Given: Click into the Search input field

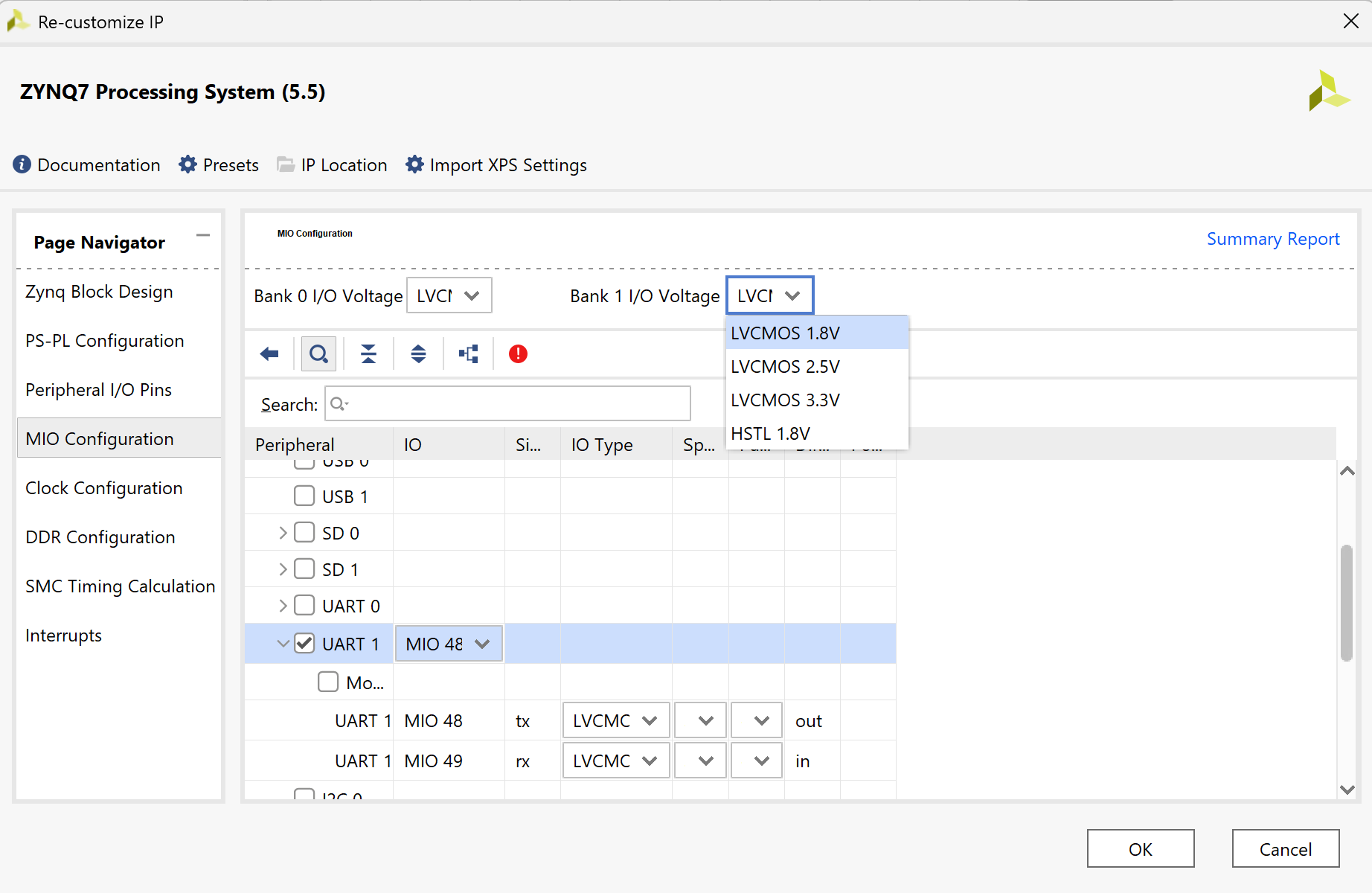Looking at the screenshot, I should click(x=508, y=403).
